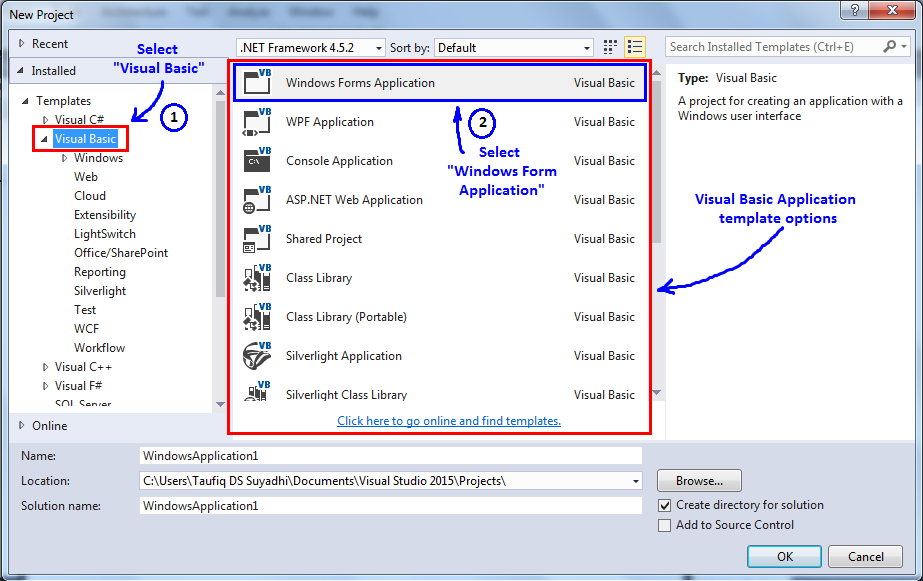Switch to medium icons list view
The image size is (923, 581).
point(635,47)
